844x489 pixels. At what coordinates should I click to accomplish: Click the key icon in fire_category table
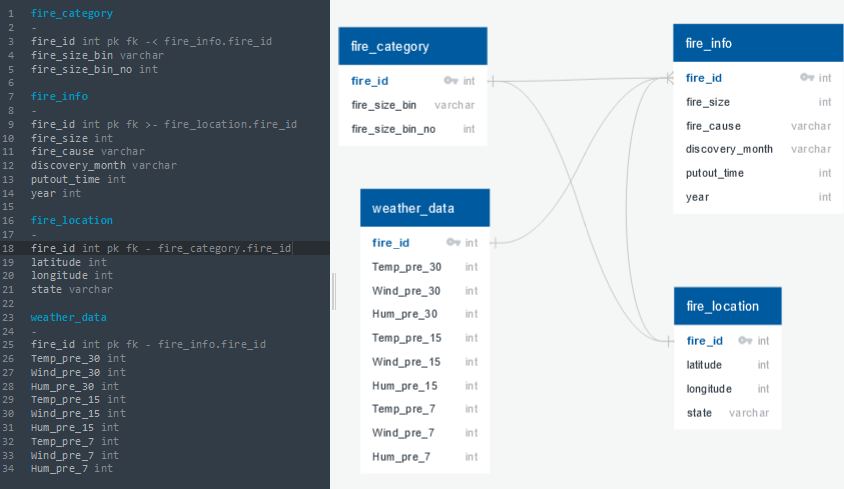pos(451,81)
